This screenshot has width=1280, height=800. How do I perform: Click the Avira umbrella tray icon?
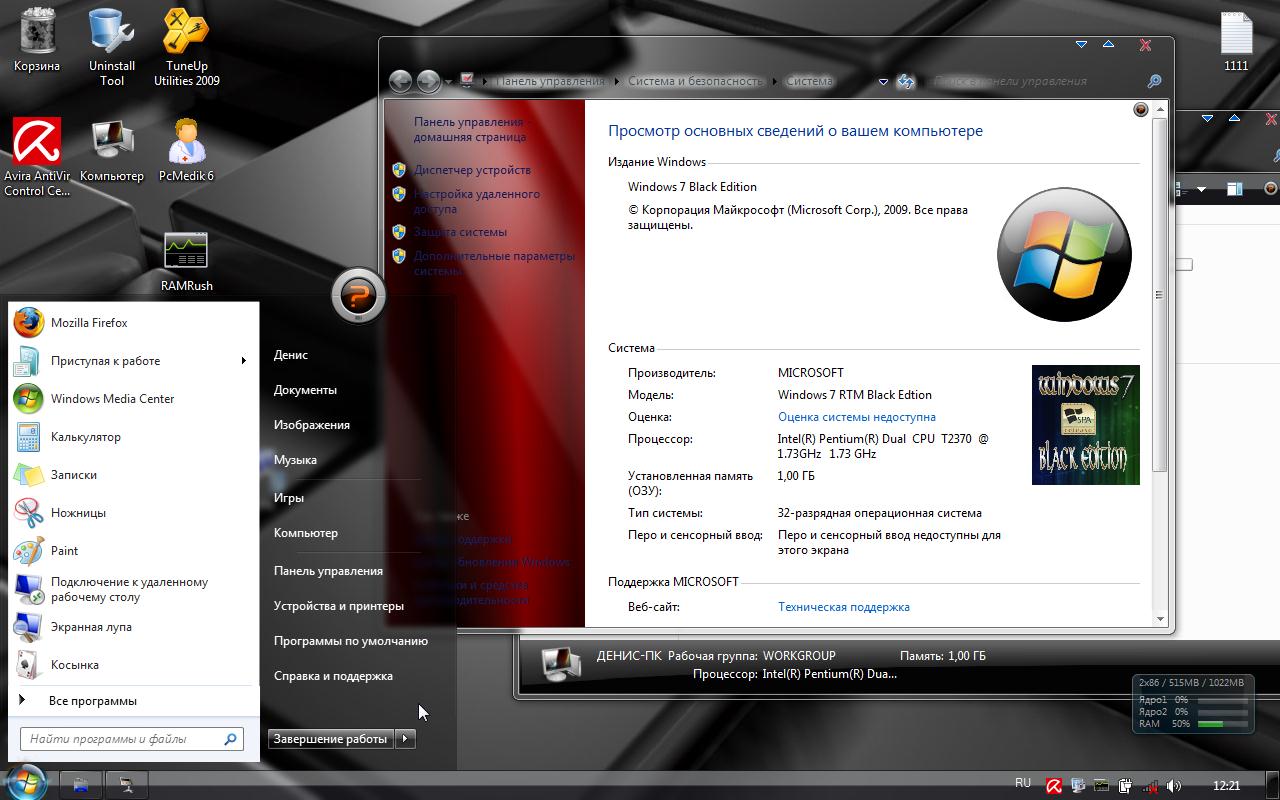[1054, 786]
